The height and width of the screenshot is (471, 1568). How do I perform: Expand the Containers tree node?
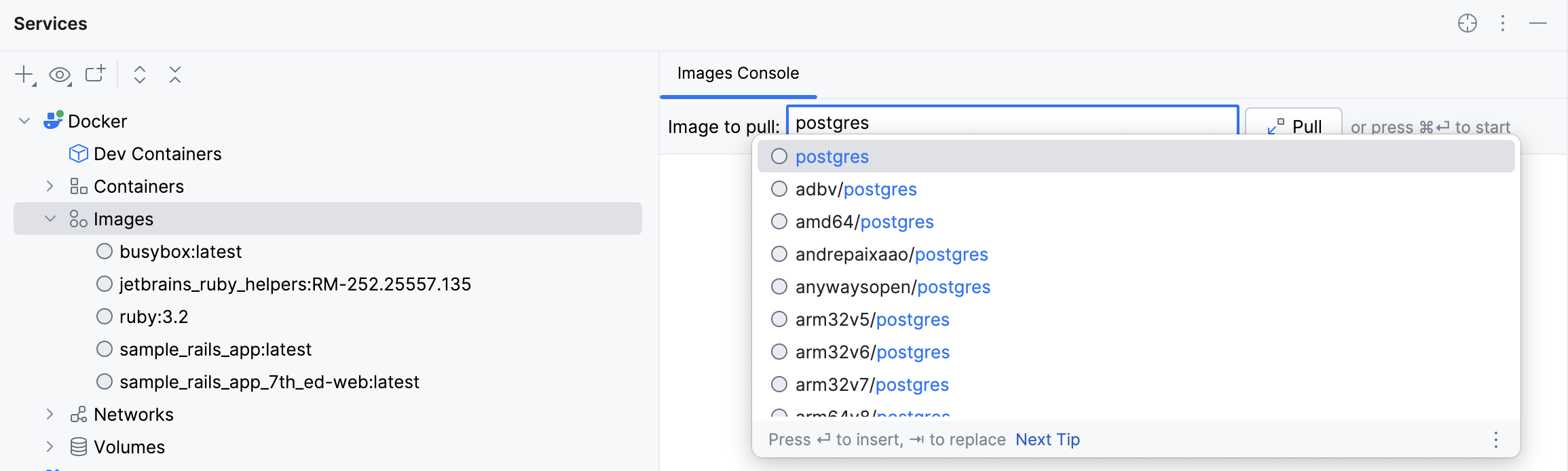click(x=49, y=186)
